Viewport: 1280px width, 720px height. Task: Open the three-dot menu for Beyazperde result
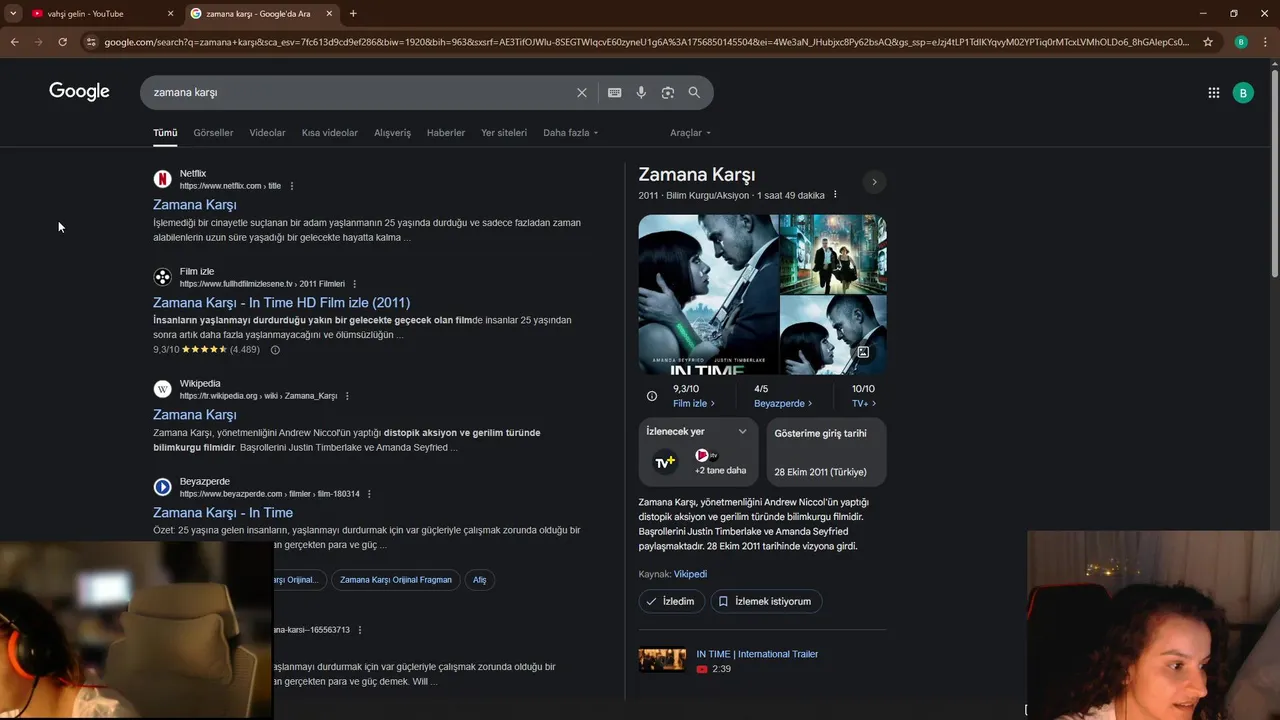tap(369, 494)
